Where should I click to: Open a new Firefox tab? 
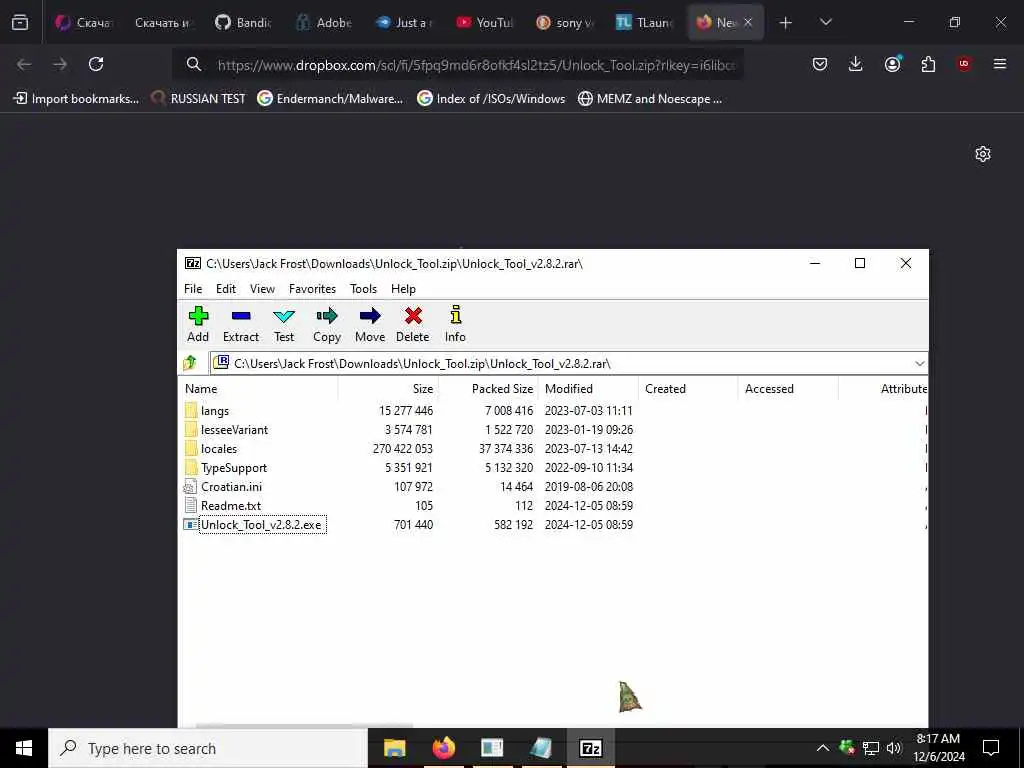coord(786,23)
